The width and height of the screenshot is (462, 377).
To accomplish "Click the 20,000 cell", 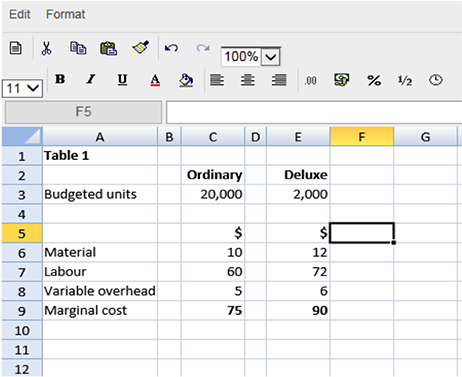I will pos(213,195).
